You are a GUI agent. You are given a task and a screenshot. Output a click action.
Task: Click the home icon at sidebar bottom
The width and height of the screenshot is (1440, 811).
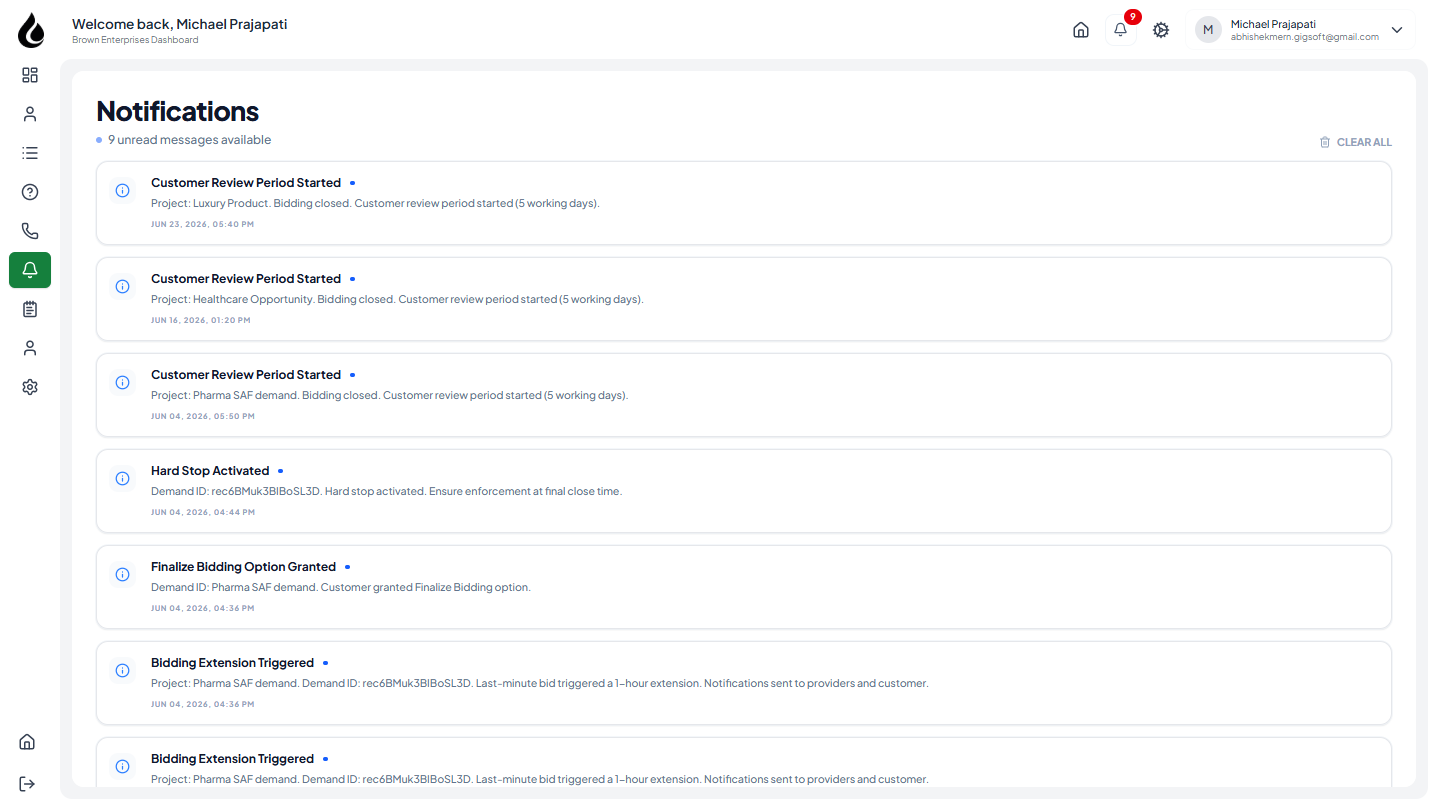[x=28, y=742]
